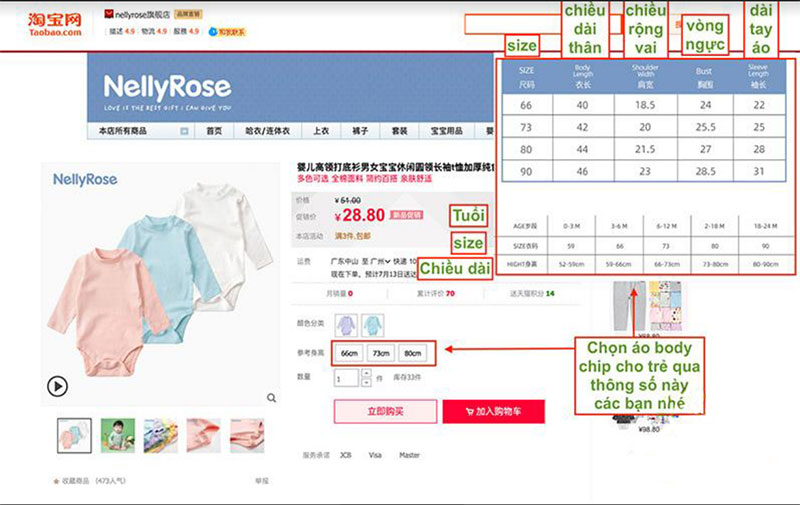The width and height of the screenshot is (800, 505).
Task: Click the Visa service label
Action: coord(375,455)
